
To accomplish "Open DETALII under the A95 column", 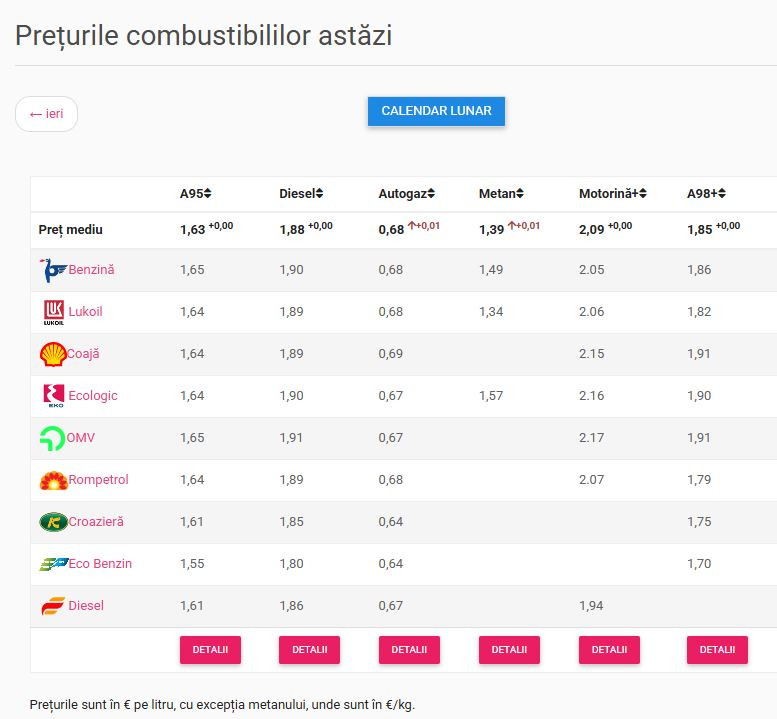I will (x=210, y=650).
